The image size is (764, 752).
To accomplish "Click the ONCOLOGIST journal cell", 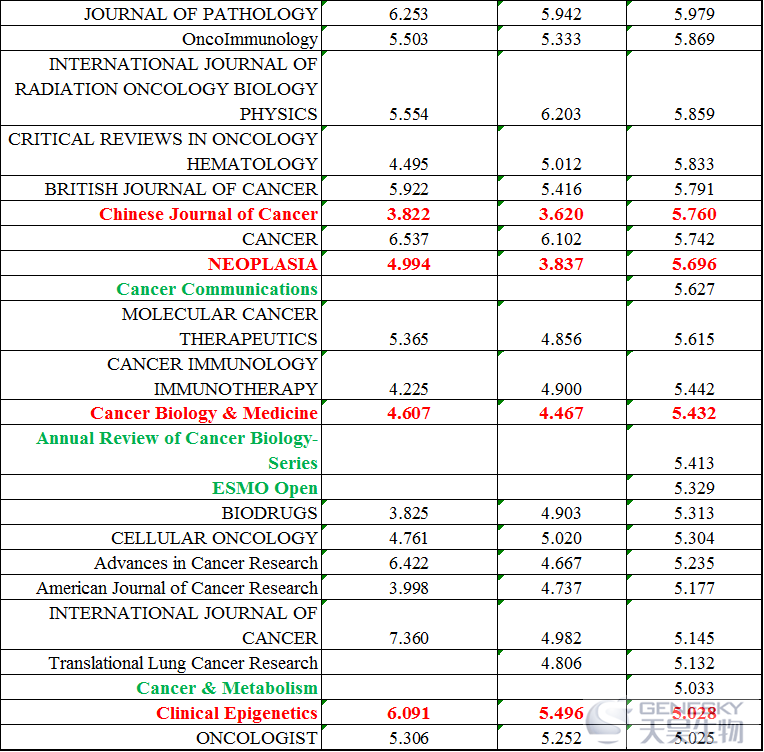I will [x=161, y=737].
